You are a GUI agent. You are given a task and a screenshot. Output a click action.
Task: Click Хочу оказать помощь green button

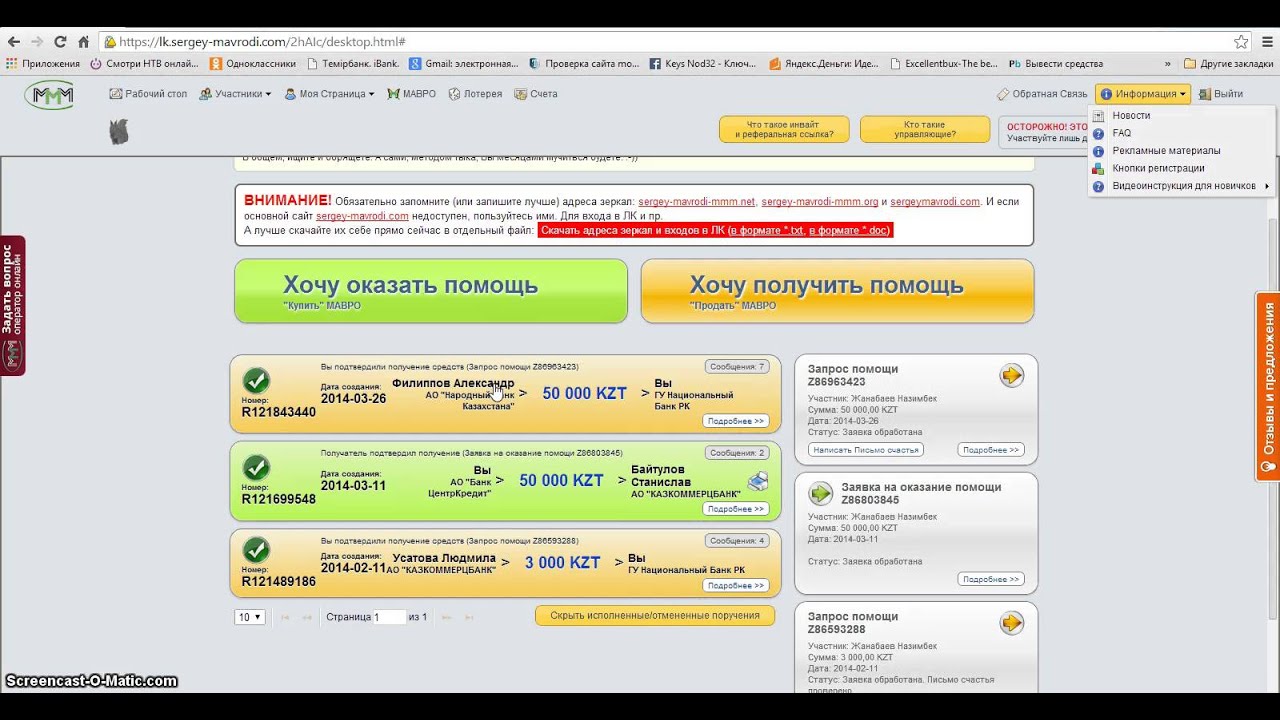click(x=431, y=291)
